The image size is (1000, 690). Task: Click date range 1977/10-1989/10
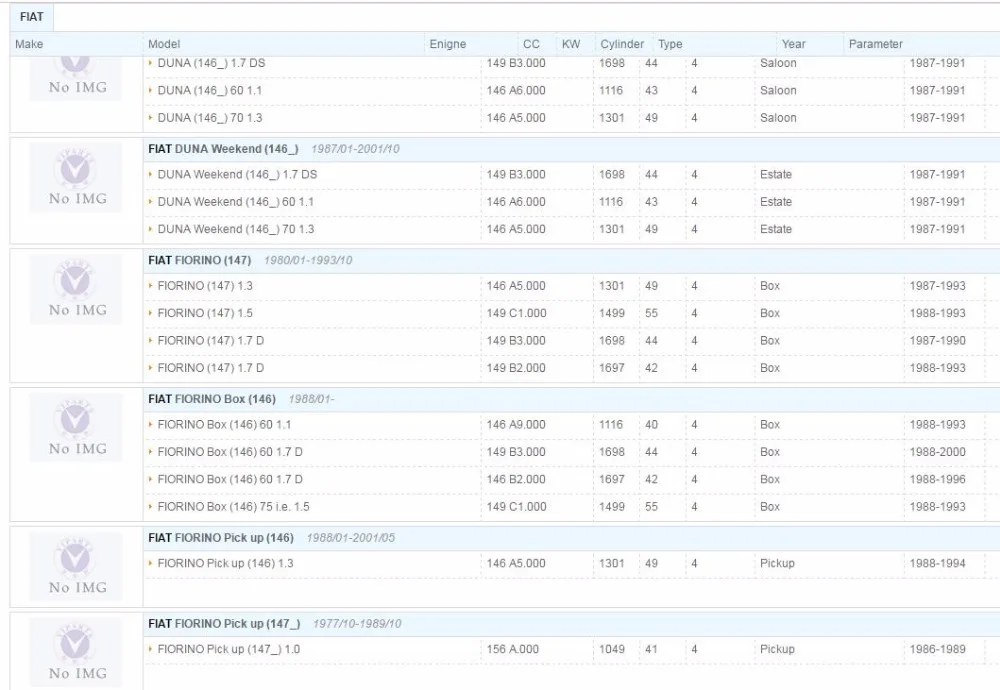[x=357, y=624]
